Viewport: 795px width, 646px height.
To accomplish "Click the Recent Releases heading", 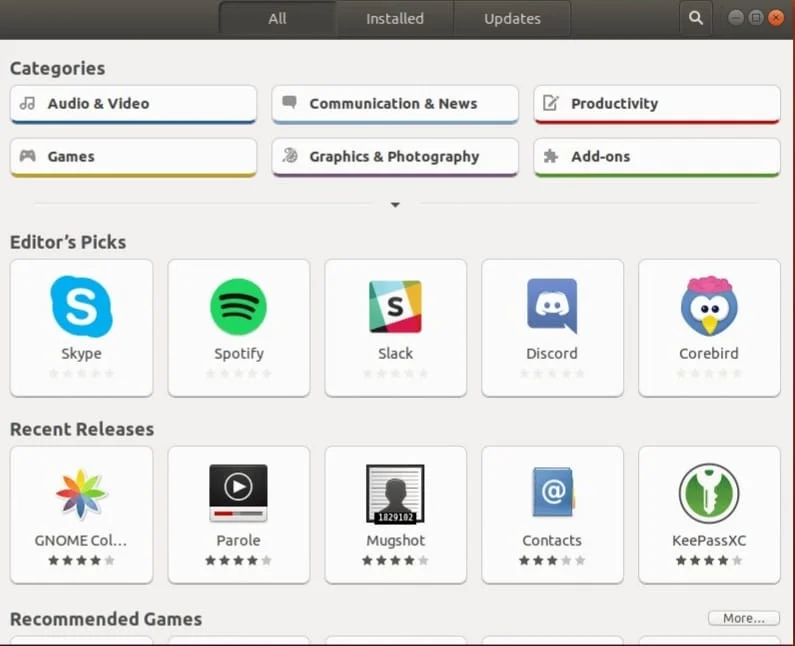I will point(82,429).
